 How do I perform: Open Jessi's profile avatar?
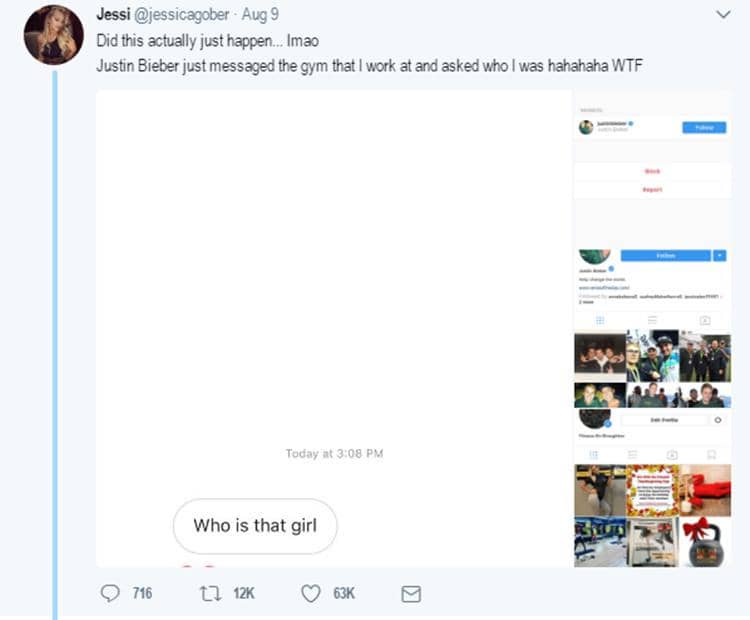(x=54, y=35)
